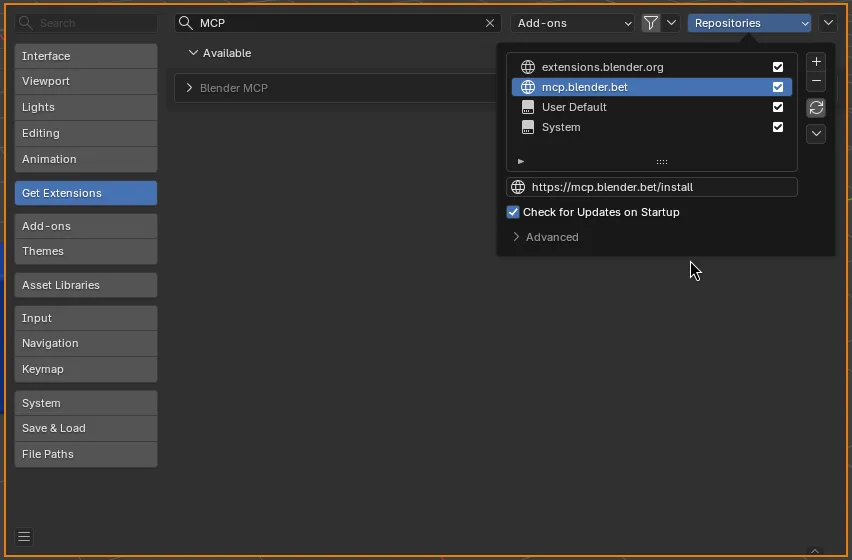Click the up chevron at bottom right
Viewport: 852px width, 560px height.
pos(815,551)
